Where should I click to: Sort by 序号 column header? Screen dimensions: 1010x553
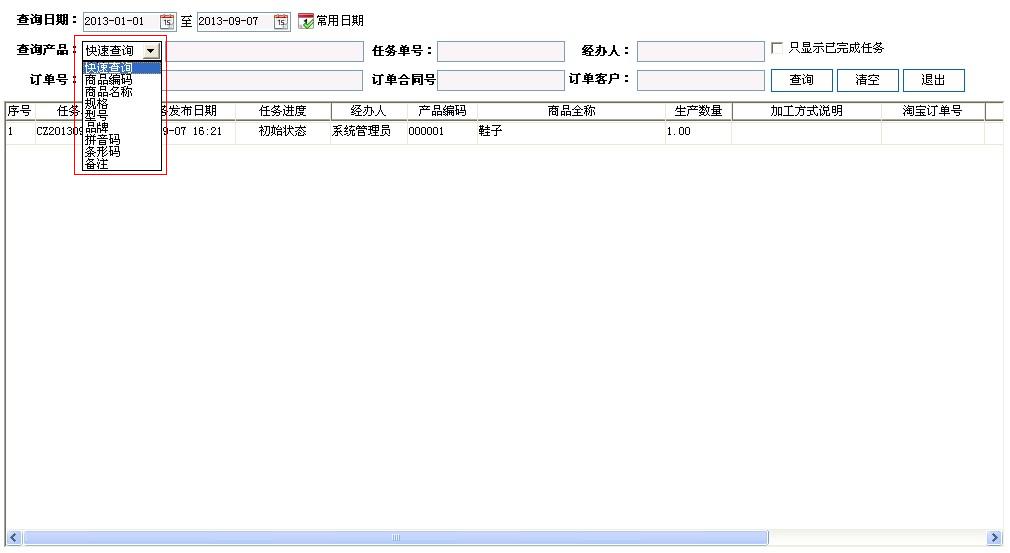point(20,111)
